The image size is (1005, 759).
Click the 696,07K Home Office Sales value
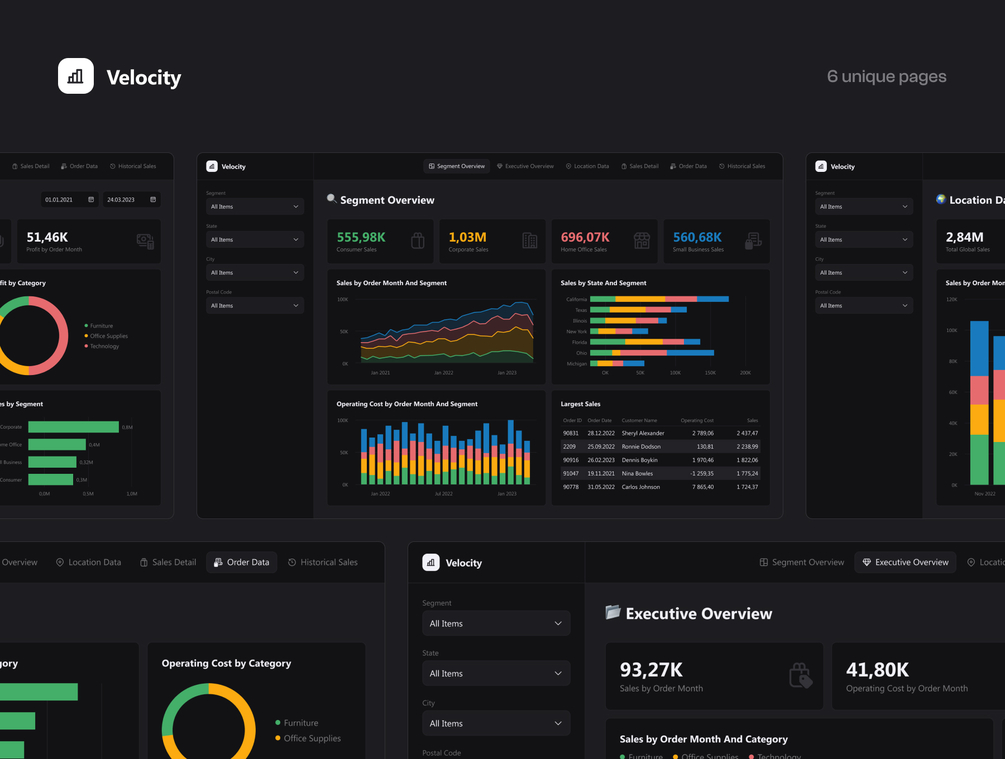tap(585, 237)
